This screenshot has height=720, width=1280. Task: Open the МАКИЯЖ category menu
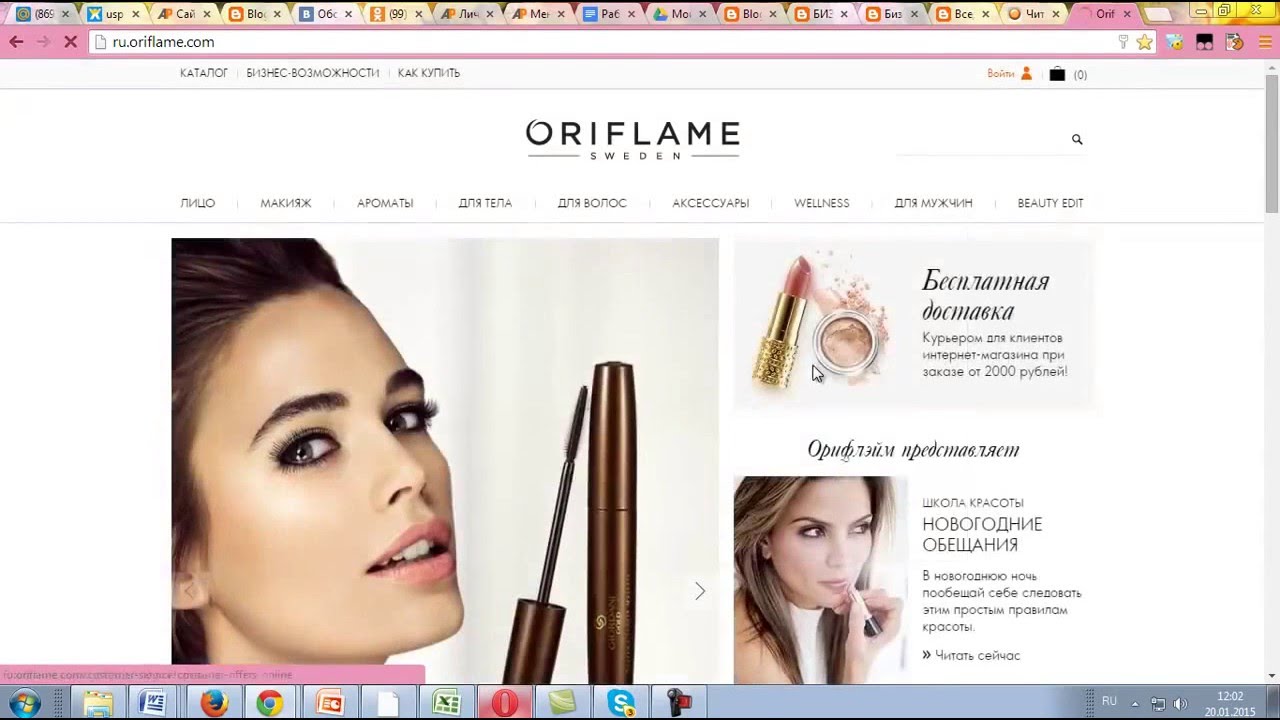(x=286, y=203)
